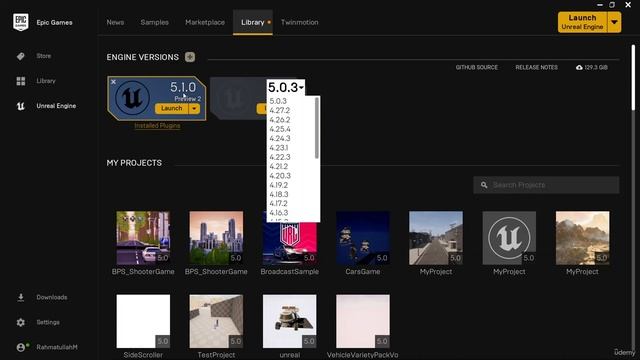The width and height of the screenshot is (640, 360).
Task: Click the version list scrollbar thumb
Action: click(x=317, y=128)
